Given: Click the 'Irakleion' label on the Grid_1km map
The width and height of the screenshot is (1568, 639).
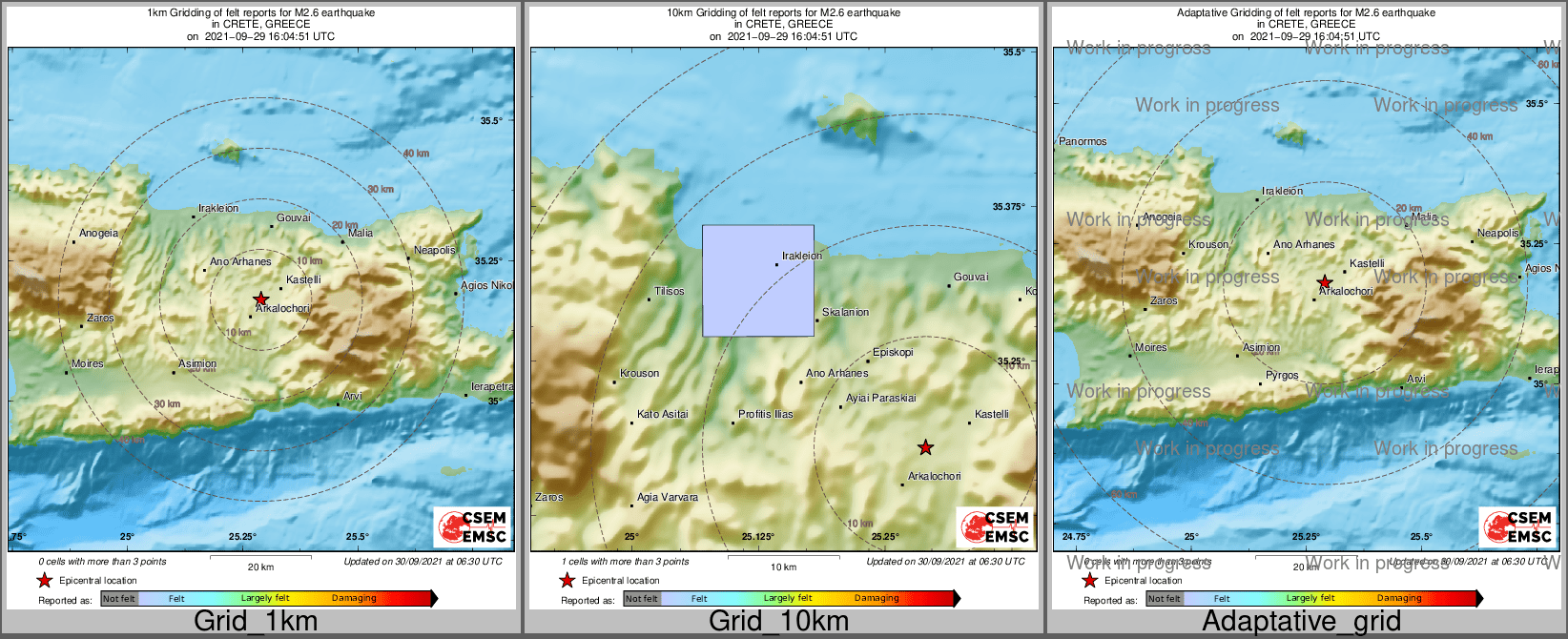Looking at the screenshot, I should coord(218,208).
